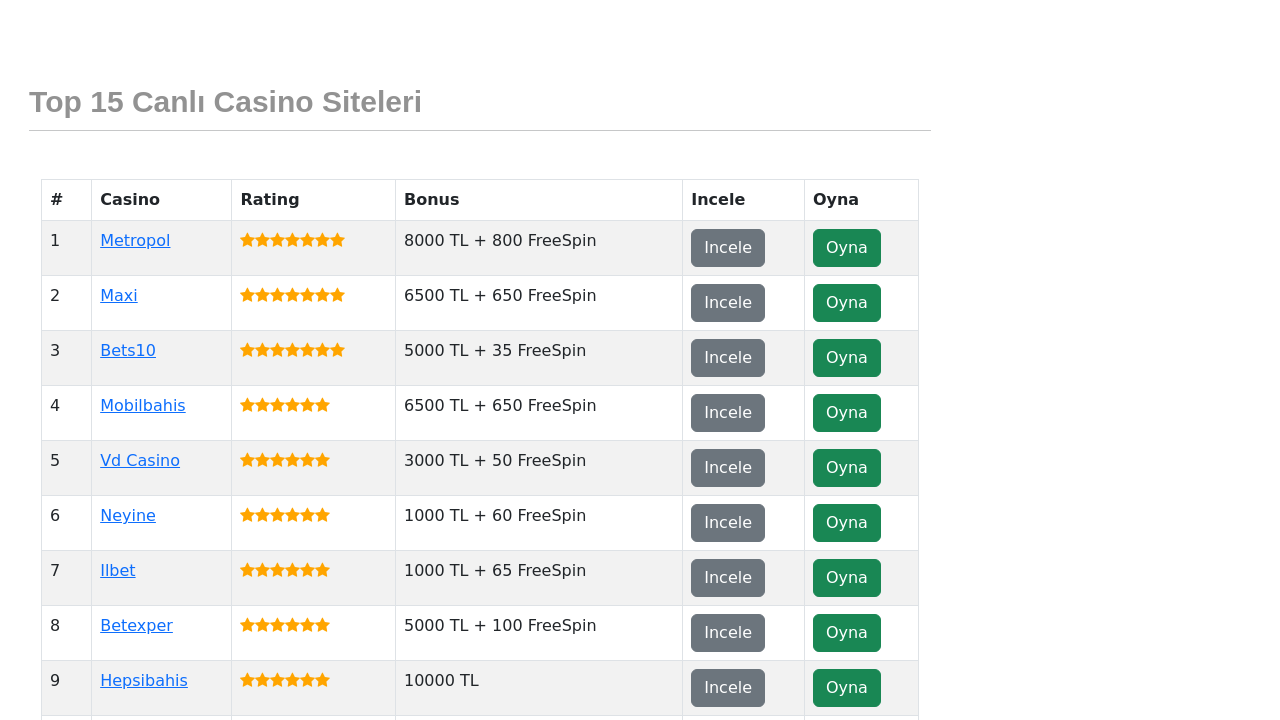
Task: Follow the Ilbet casino link
Action: coord(118,571)
